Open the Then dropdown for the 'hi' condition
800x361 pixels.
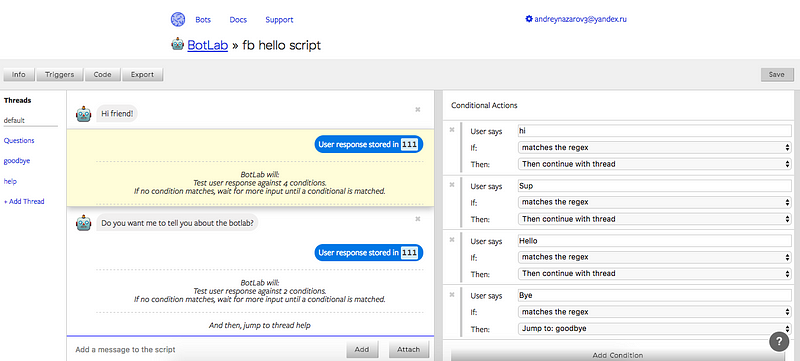point(655,164)
